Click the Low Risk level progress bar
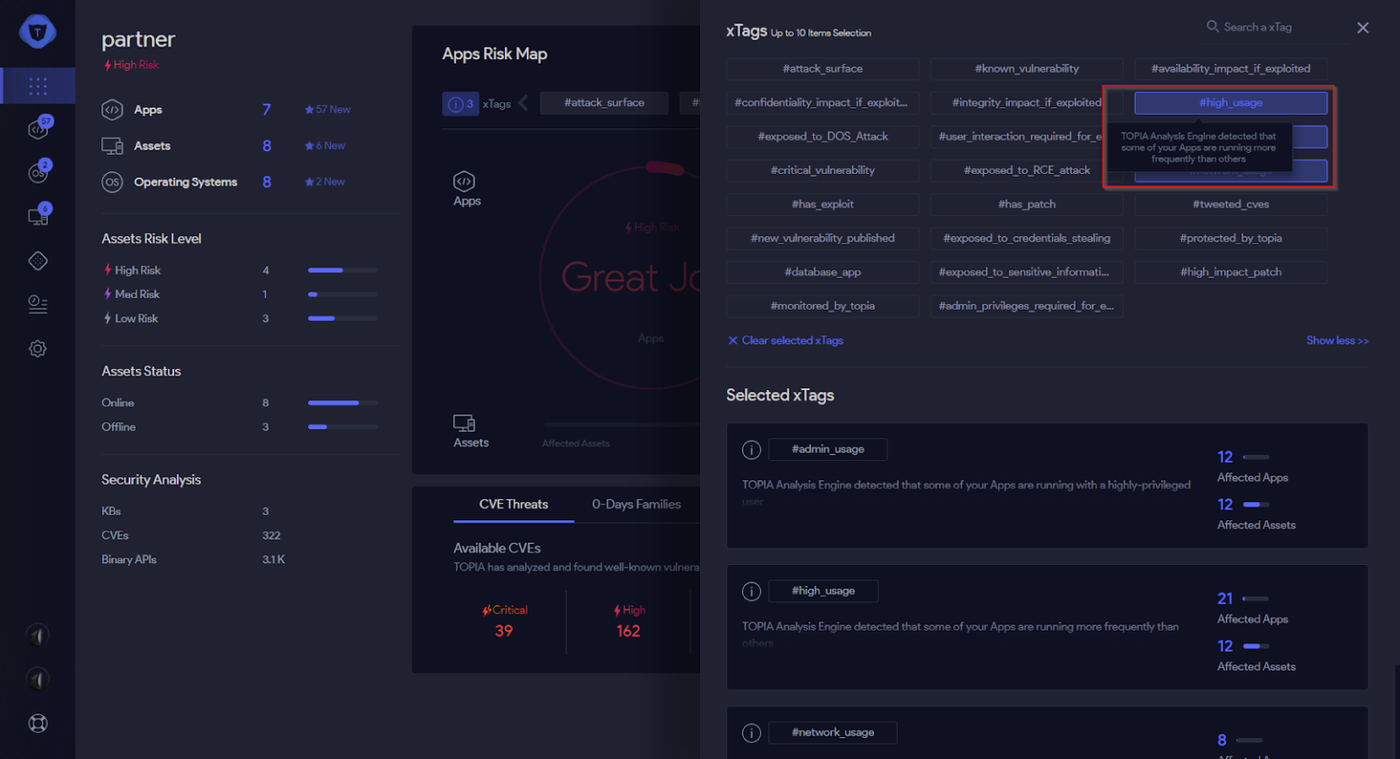1400x759 pixels. pos(343,319)
